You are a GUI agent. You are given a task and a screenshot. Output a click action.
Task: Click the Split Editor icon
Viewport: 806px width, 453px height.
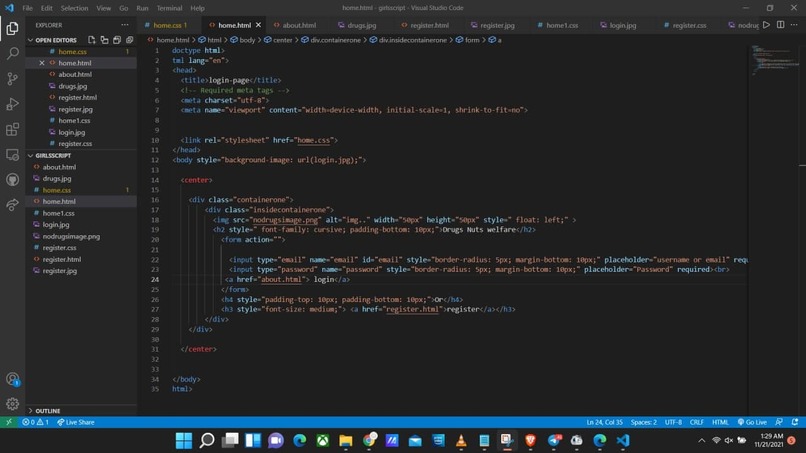[x=780, y=25]
